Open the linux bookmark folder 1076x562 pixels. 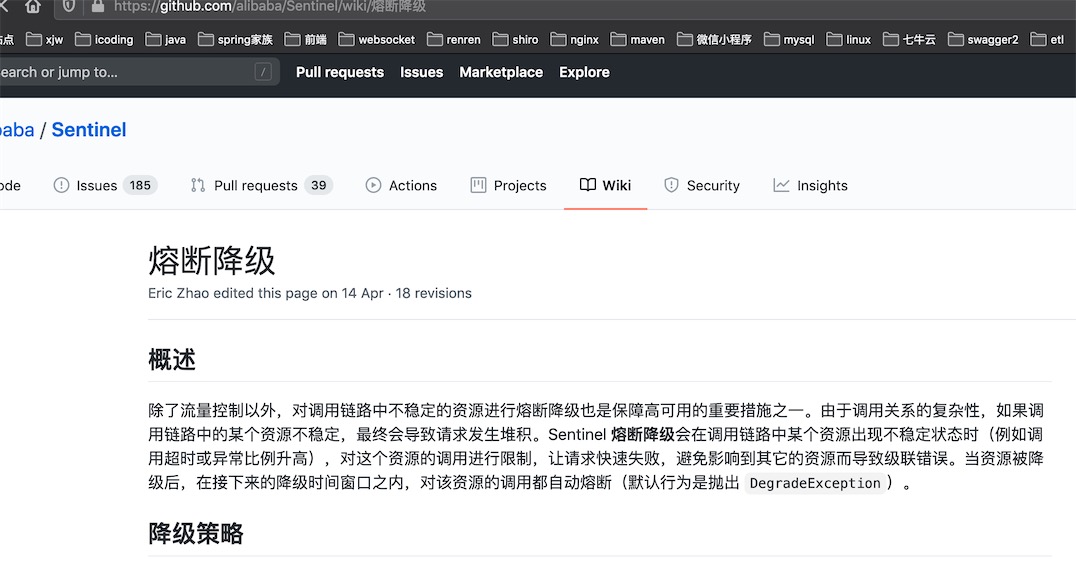coord(849,39)
